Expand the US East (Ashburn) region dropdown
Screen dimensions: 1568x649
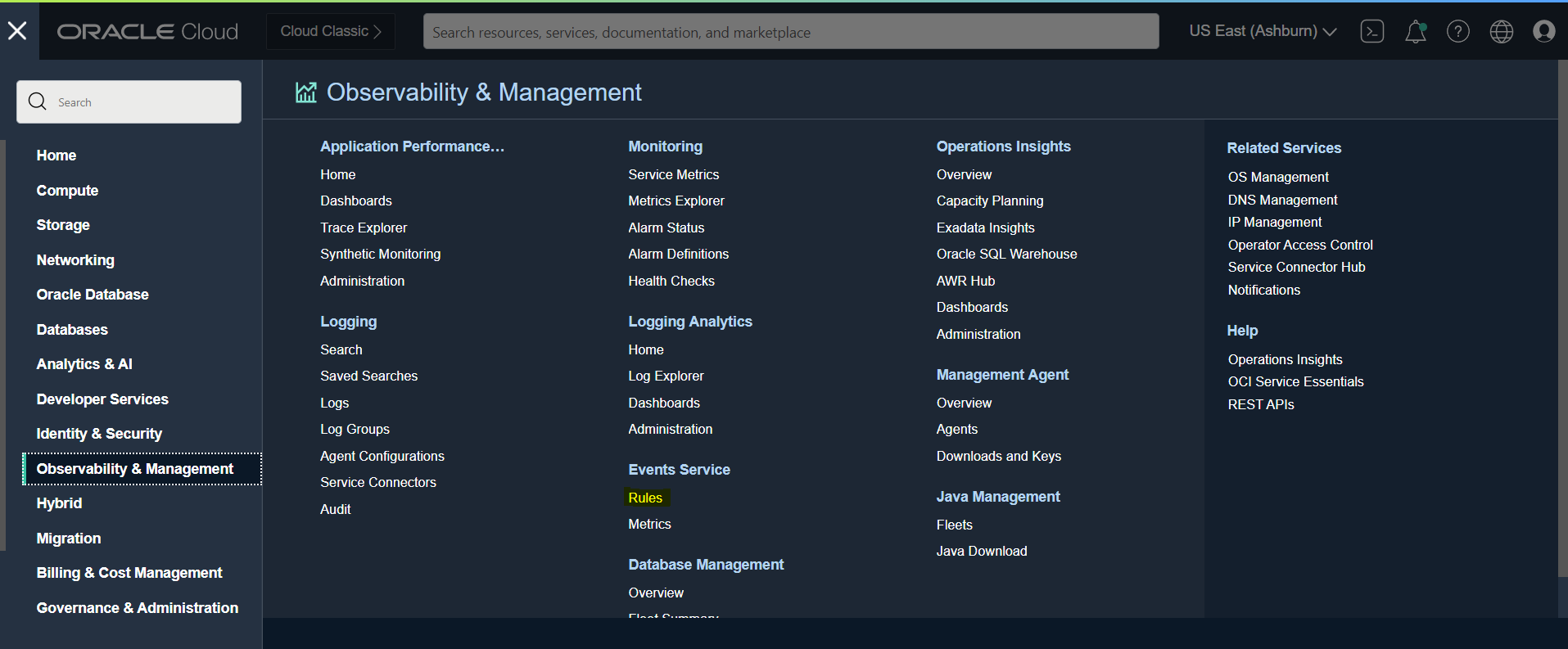point(1262,31)
